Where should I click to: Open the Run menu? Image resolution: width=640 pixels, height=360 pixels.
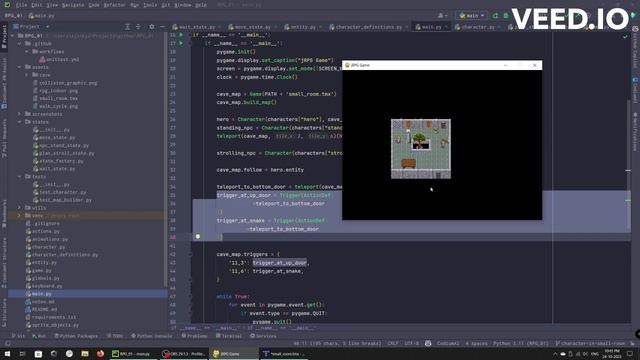135,5
